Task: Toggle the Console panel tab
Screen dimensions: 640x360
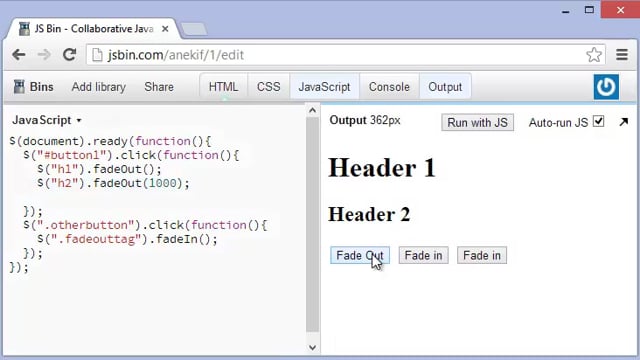Action: (x=389, y=87)
